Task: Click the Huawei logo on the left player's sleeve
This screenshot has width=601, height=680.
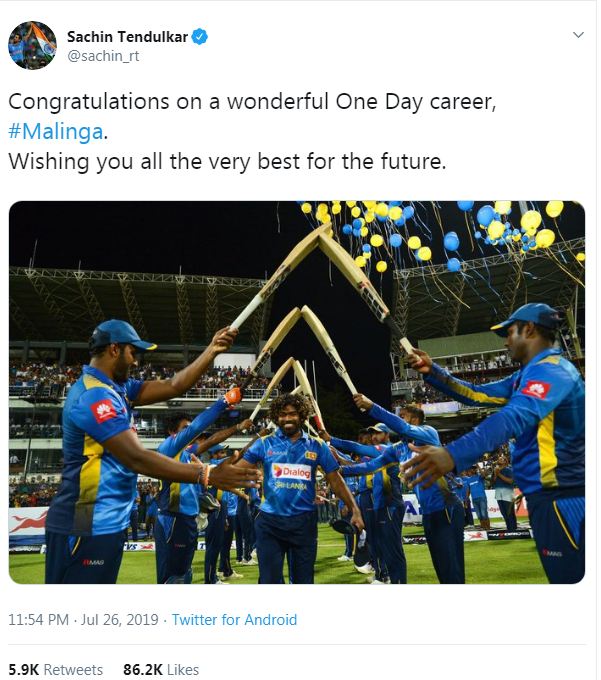Action: click(103, 410)
